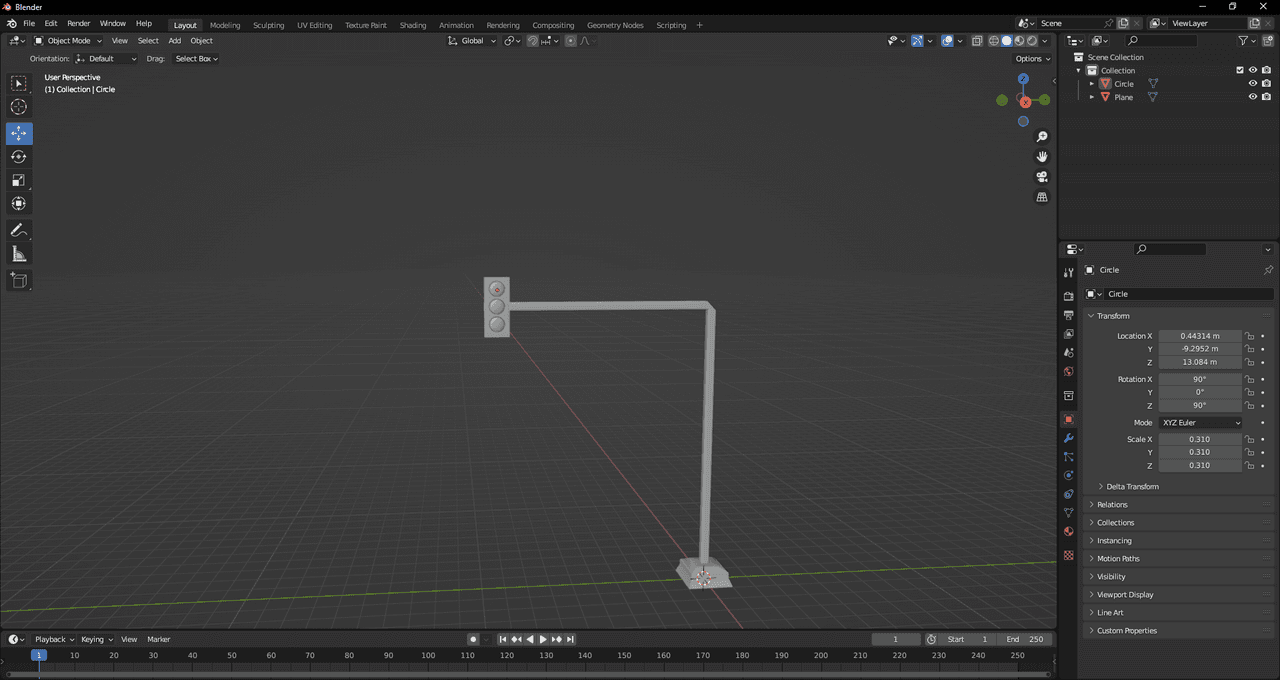Select the Rotate tool in the toolbar
The width and height of the screenshot is (1280, 680).
click(19, 157)
